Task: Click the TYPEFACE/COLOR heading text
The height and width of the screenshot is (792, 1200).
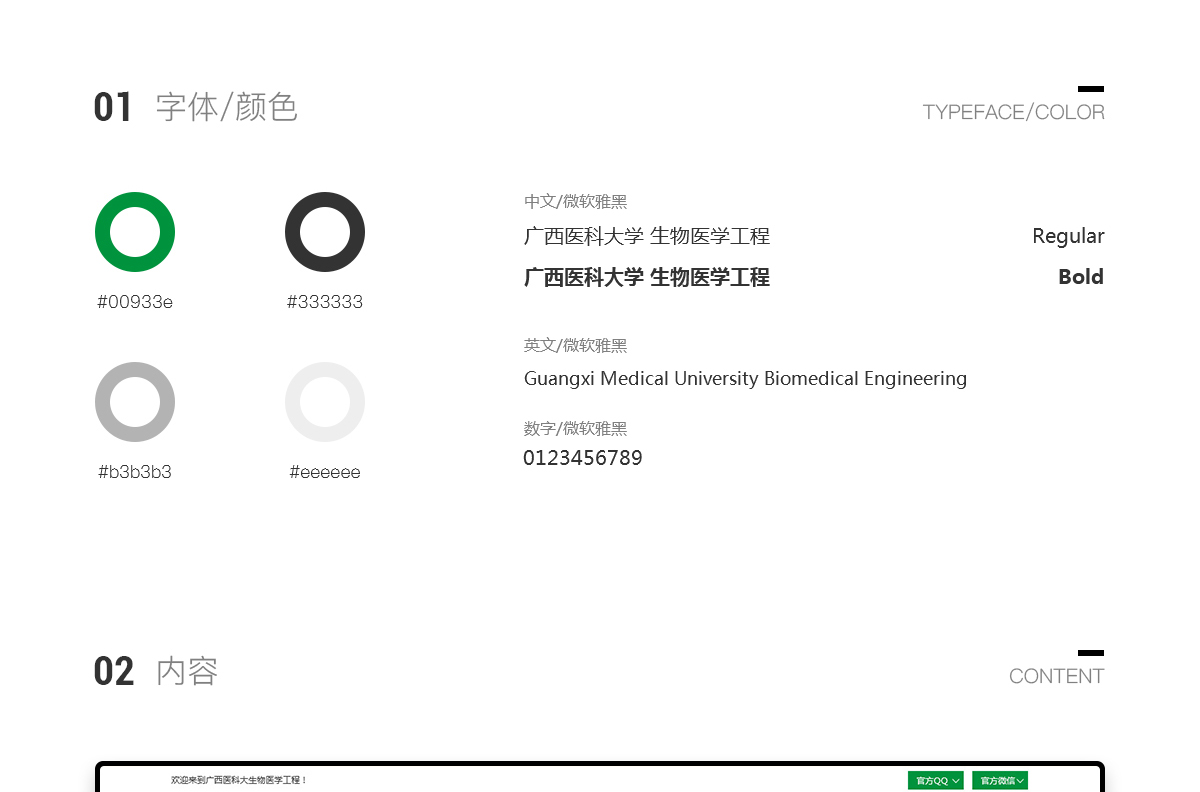Action: tap(1013, 112)
